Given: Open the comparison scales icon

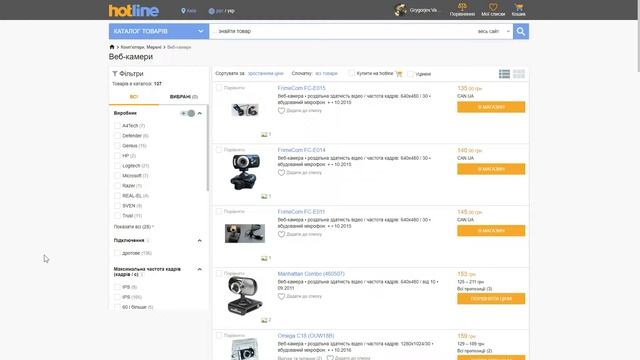Looking at the screenshot, I should (462, 7).
